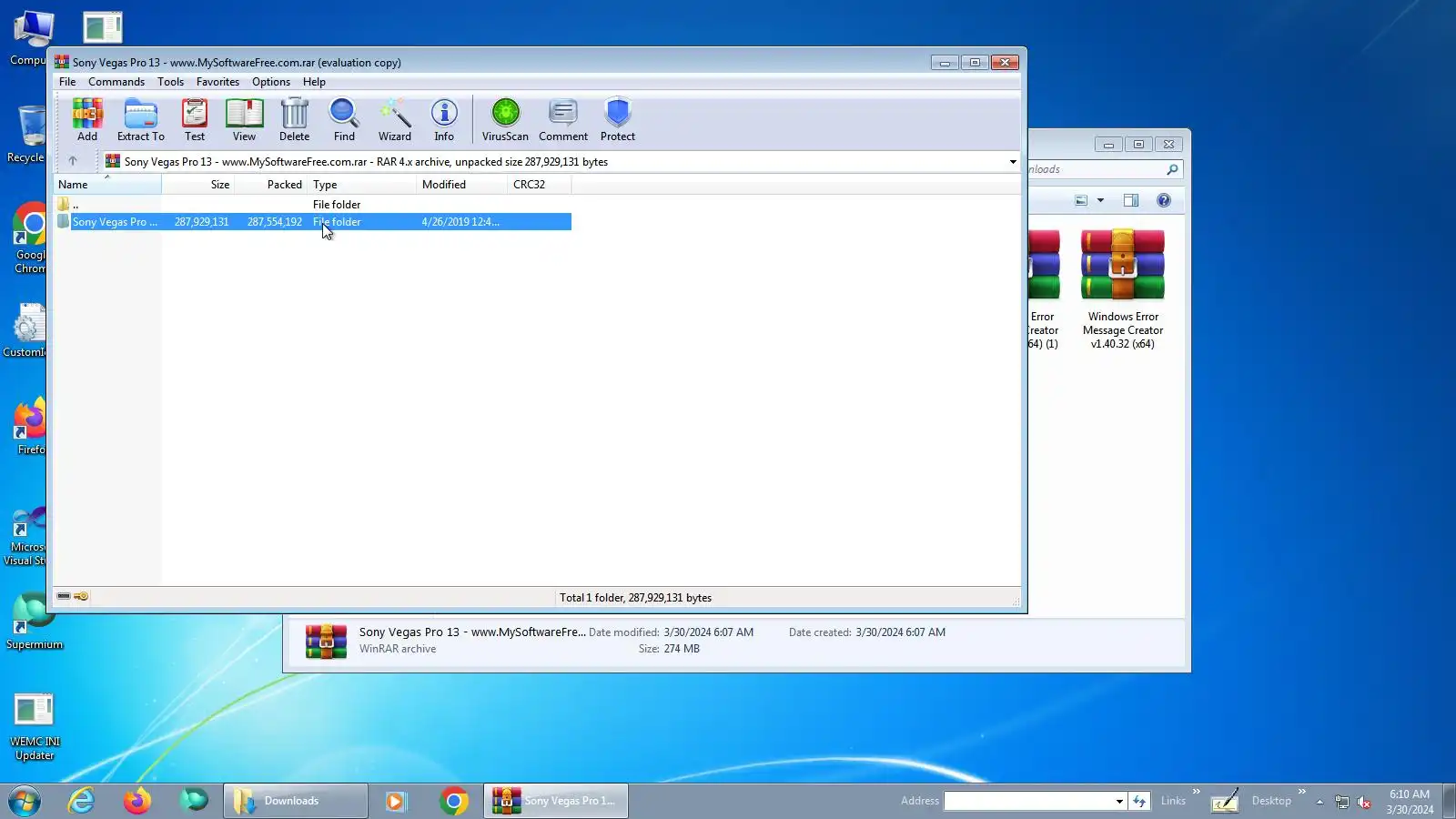Open the media player taskbar icon
The height and width of the screenshot is (819, 1456).
pyautogui.click(x=396, y=801)
